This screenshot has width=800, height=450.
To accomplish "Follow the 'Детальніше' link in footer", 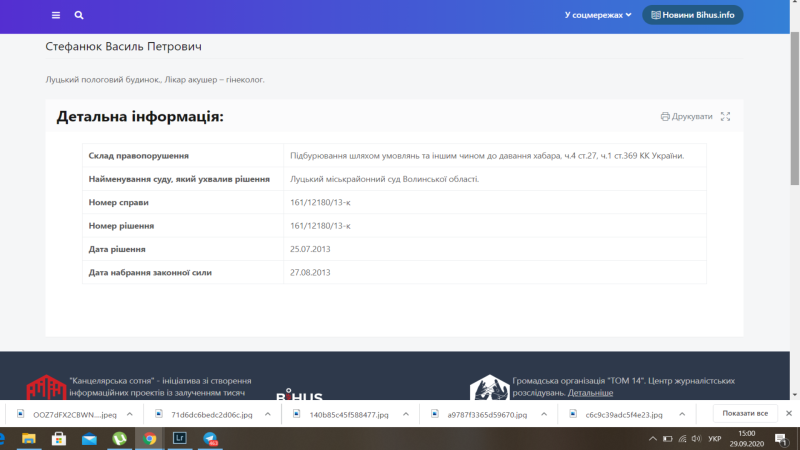I will (x=590, y=393).
